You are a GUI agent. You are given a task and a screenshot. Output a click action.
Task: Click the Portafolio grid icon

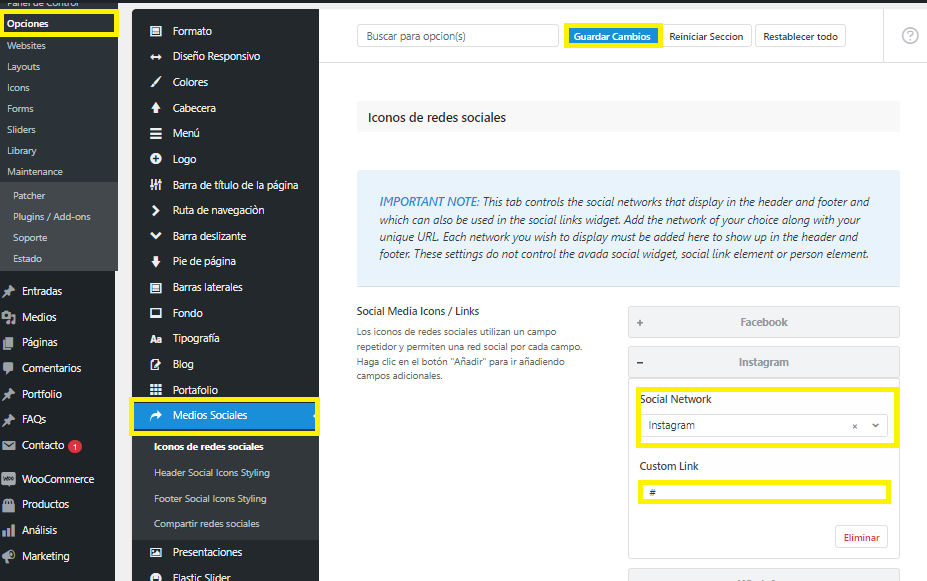coord(156,390)
